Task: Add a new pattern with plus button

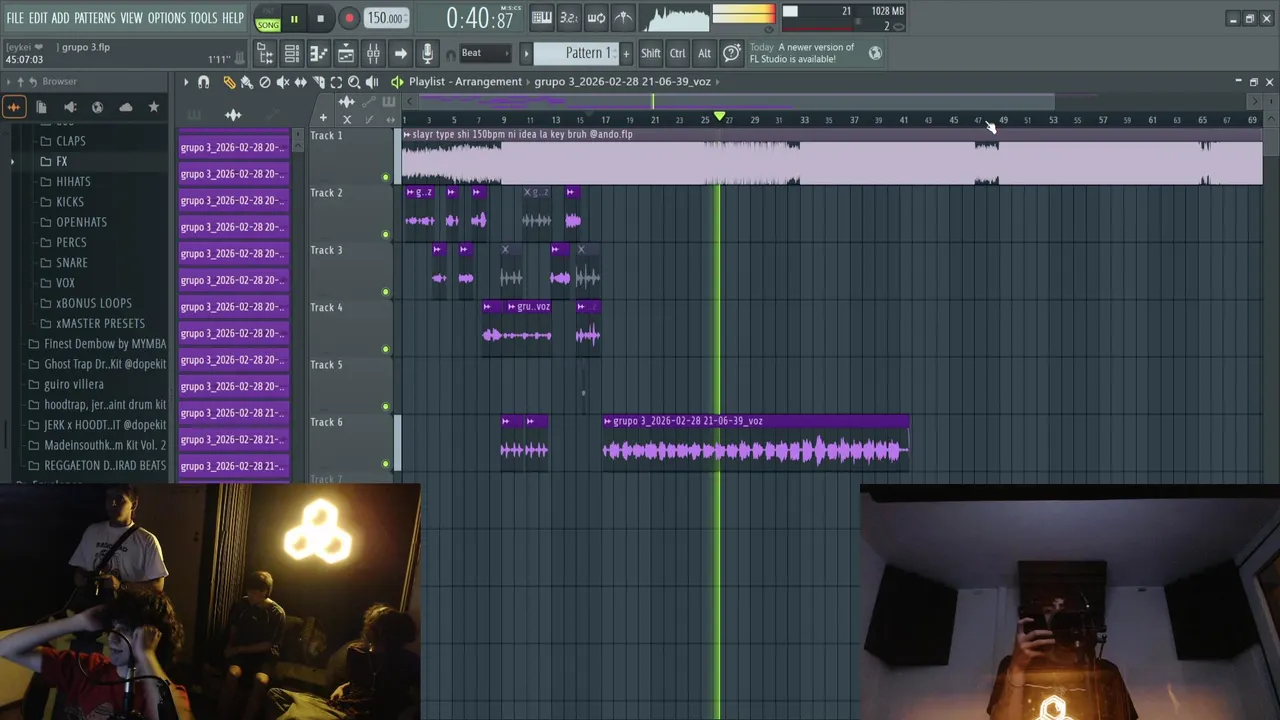Action: click(626, 53)
